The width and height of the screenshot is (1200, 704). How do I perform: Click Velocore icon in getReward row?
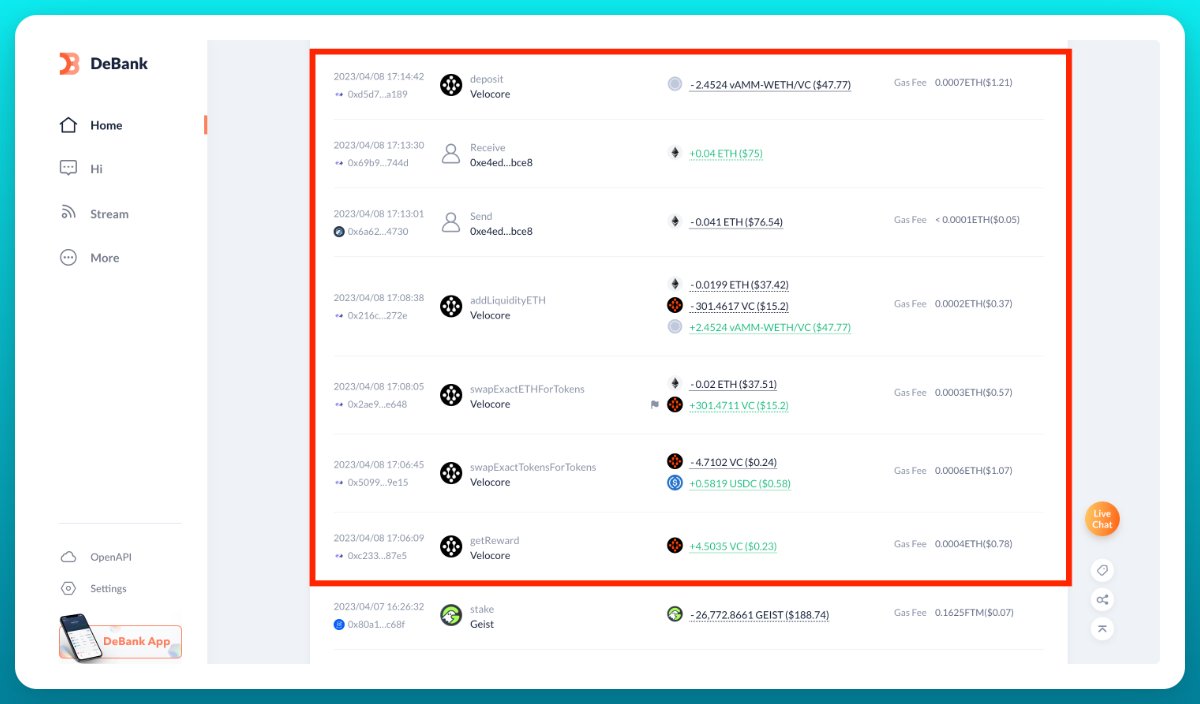click(x=451, y=546)
